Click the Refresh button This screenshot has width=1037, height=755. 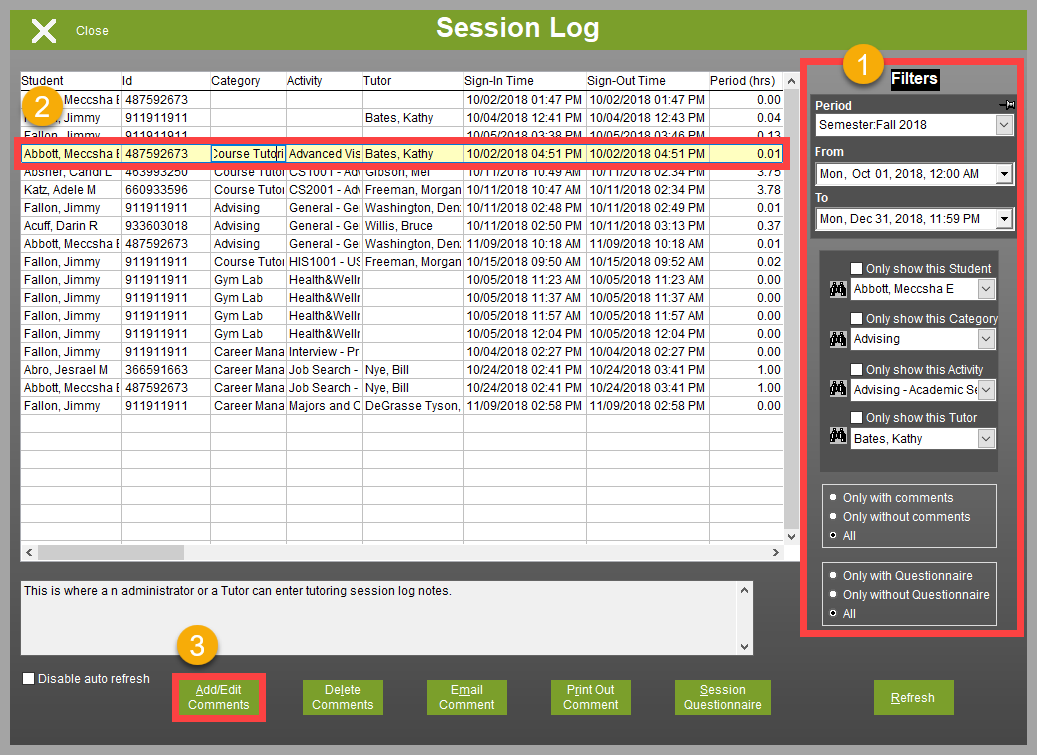(x=913, y=697)
